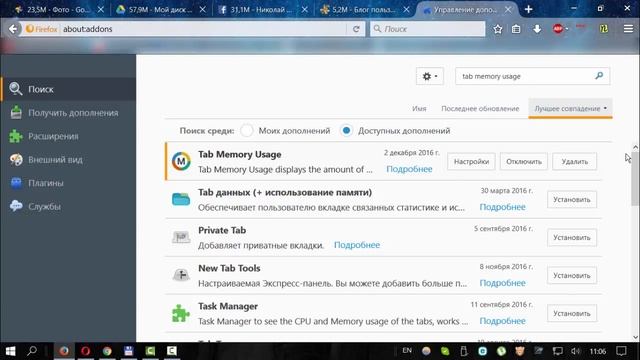Click Удалить for Tab Memory Usage
Image resolution: width=640 pixels, height=360 pixels.
[575, 162]
